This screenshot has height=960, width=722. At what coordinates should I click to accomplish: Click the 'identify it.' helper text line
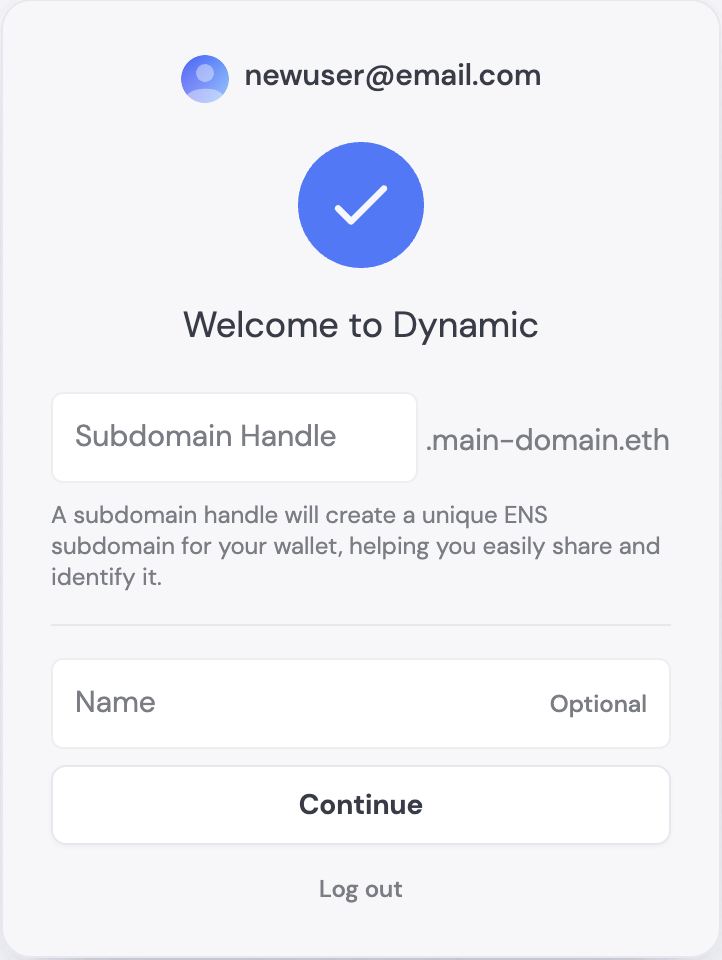107,577
